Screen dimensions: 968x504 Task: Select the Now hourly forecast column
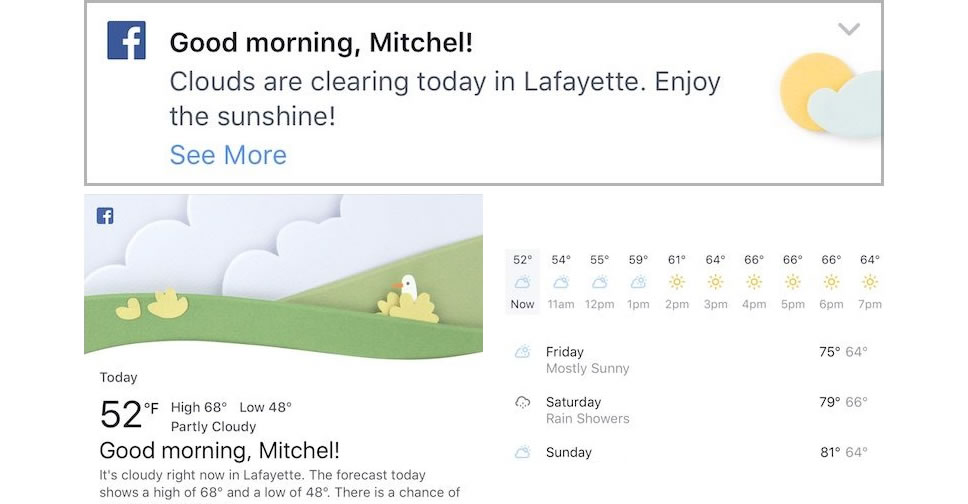pyautogui.click(x=522, y=282)
